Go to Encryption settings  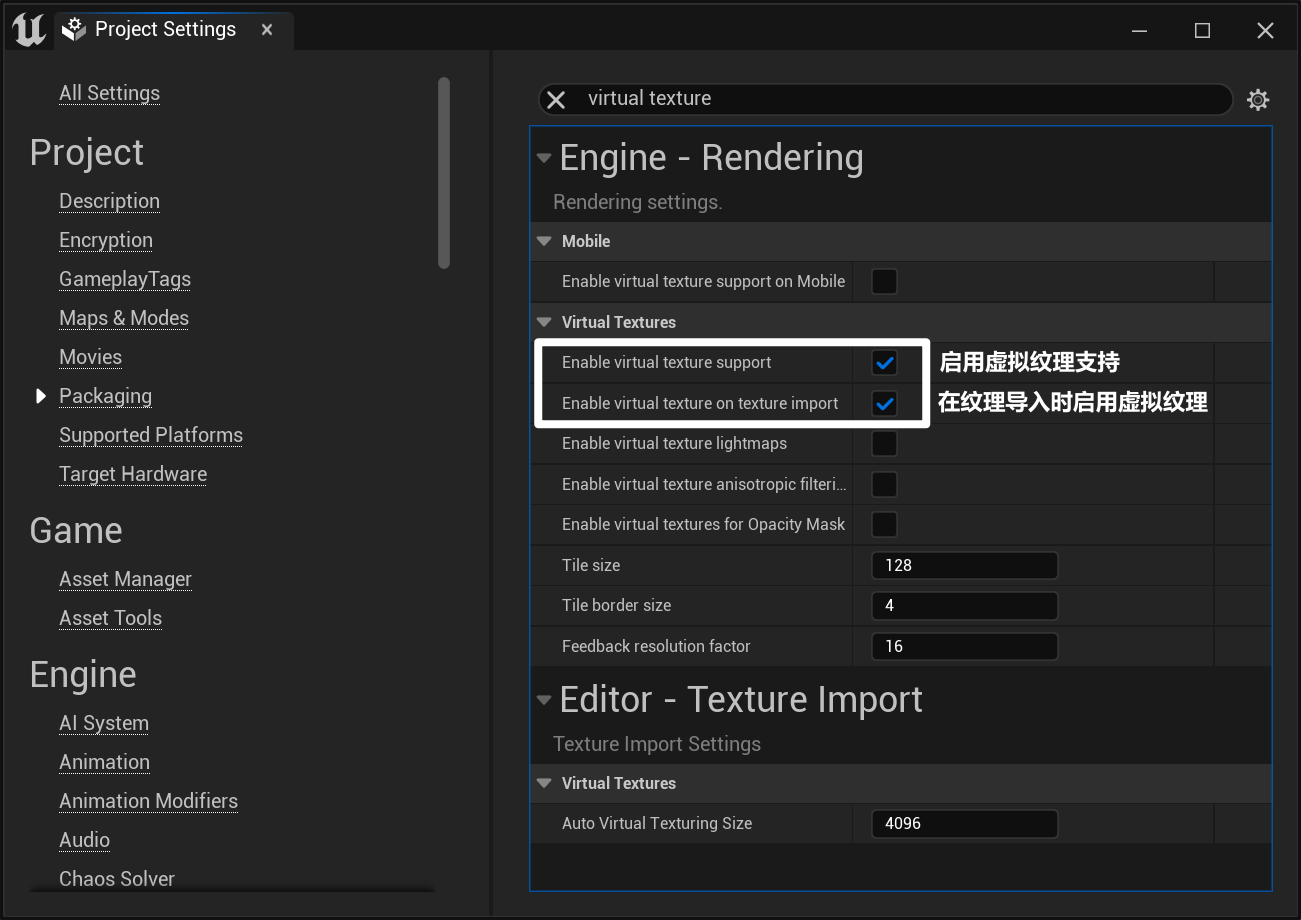(x=106, y=240)
